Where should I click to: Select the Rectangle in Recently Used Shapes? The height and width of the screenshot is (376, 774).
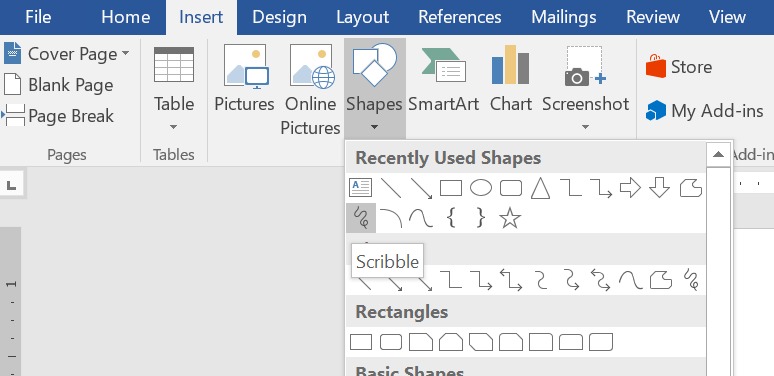pos(451,188)
